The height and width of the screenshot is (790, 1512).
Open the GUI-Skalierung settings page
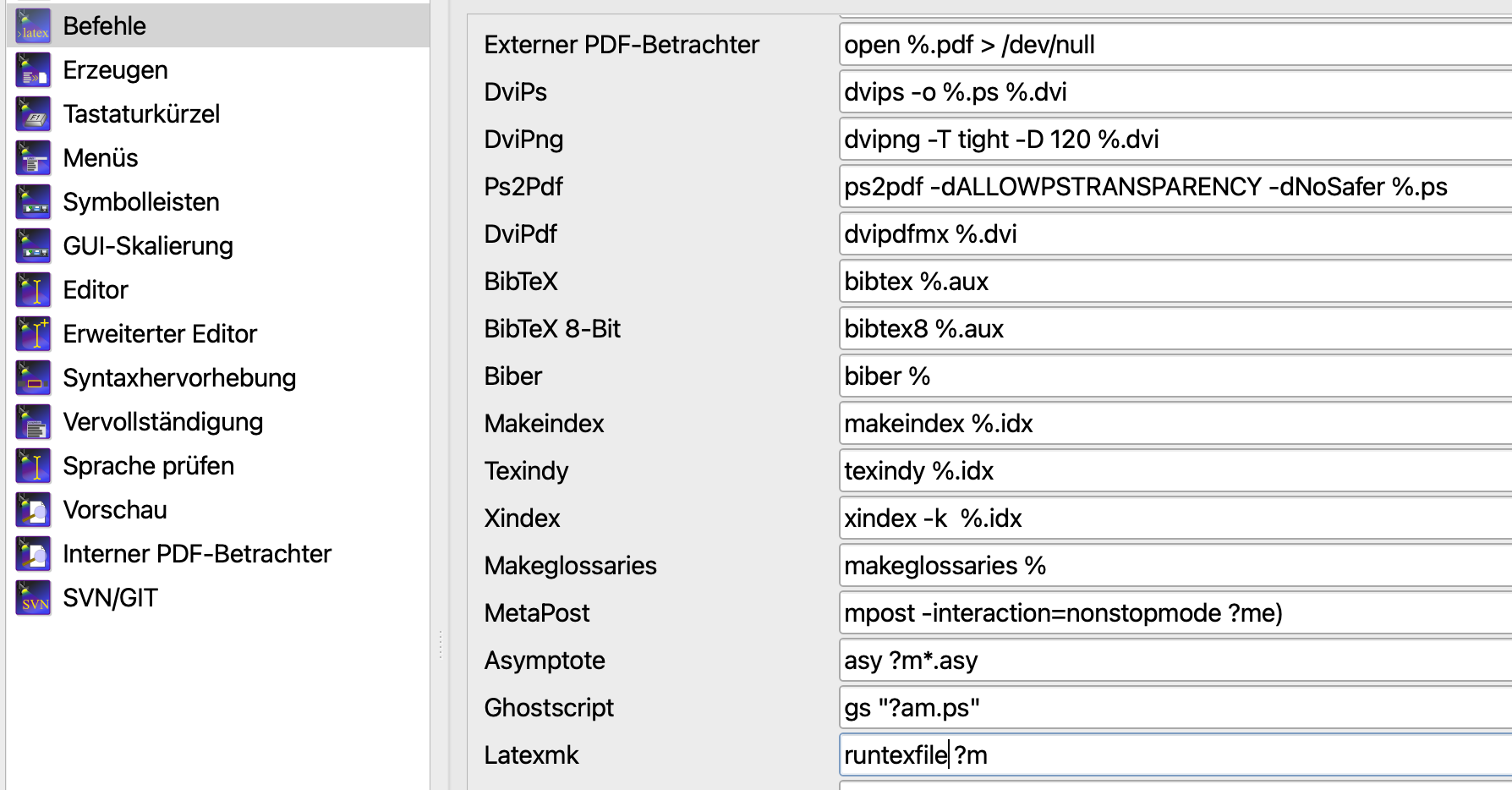(148, 246)
